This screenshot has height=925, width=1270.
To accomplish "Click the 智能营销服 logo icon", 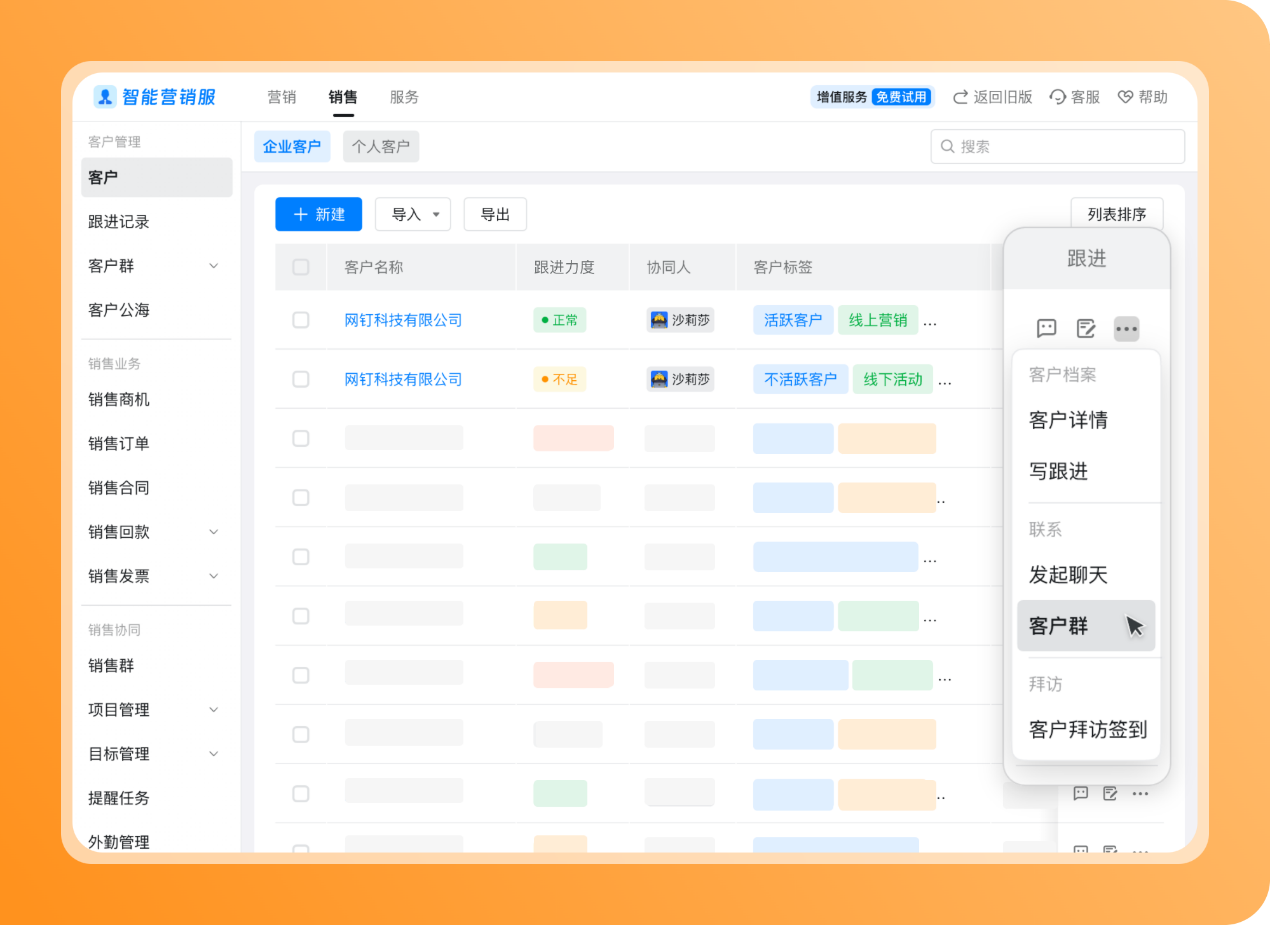I will coord(105,97).
